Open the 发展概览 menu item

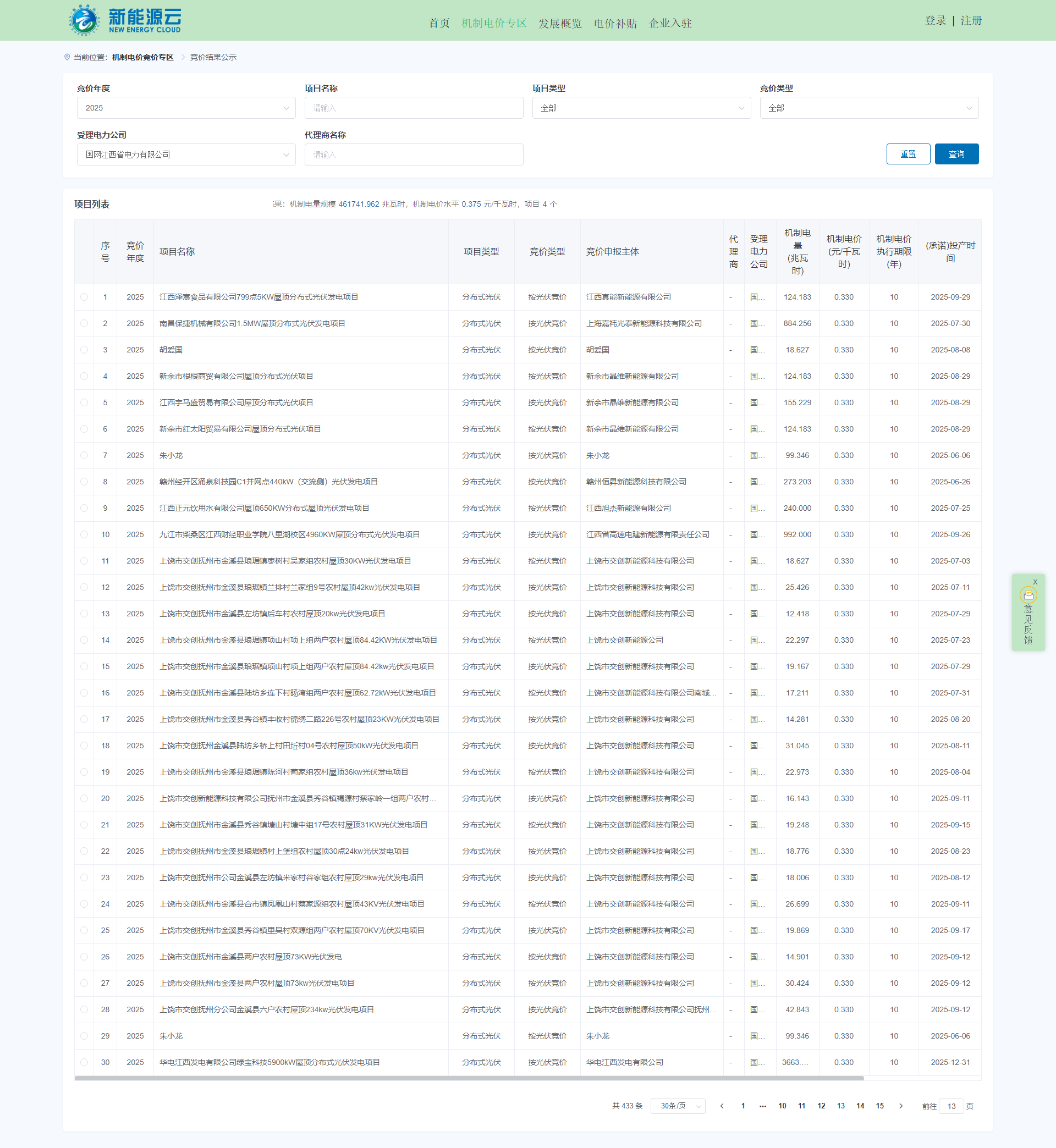click(x=559, y=24)
